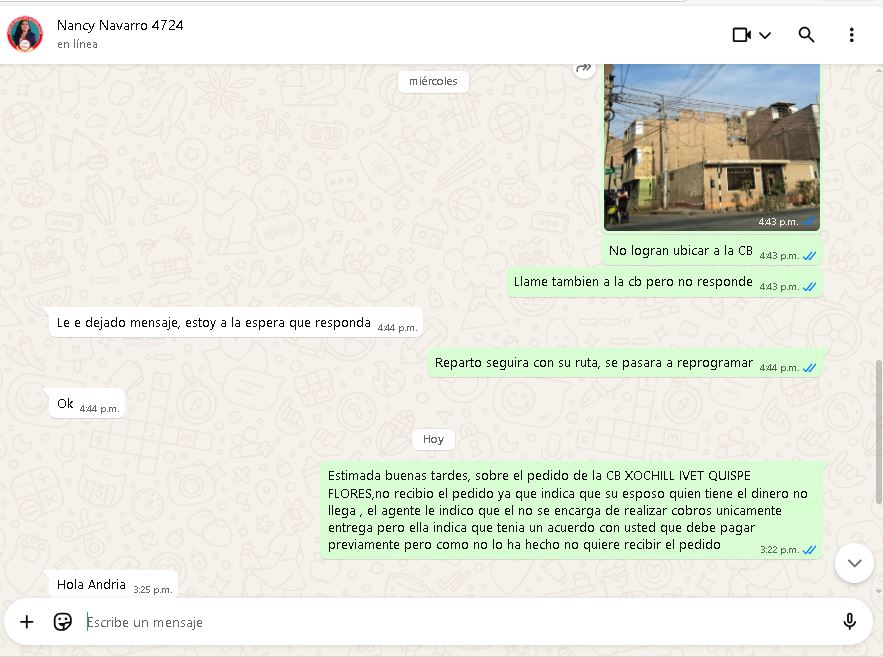Click read ticks on 'No logran ubicar' message
This screenshot has width=883, height=657.
tap(809, 256)
